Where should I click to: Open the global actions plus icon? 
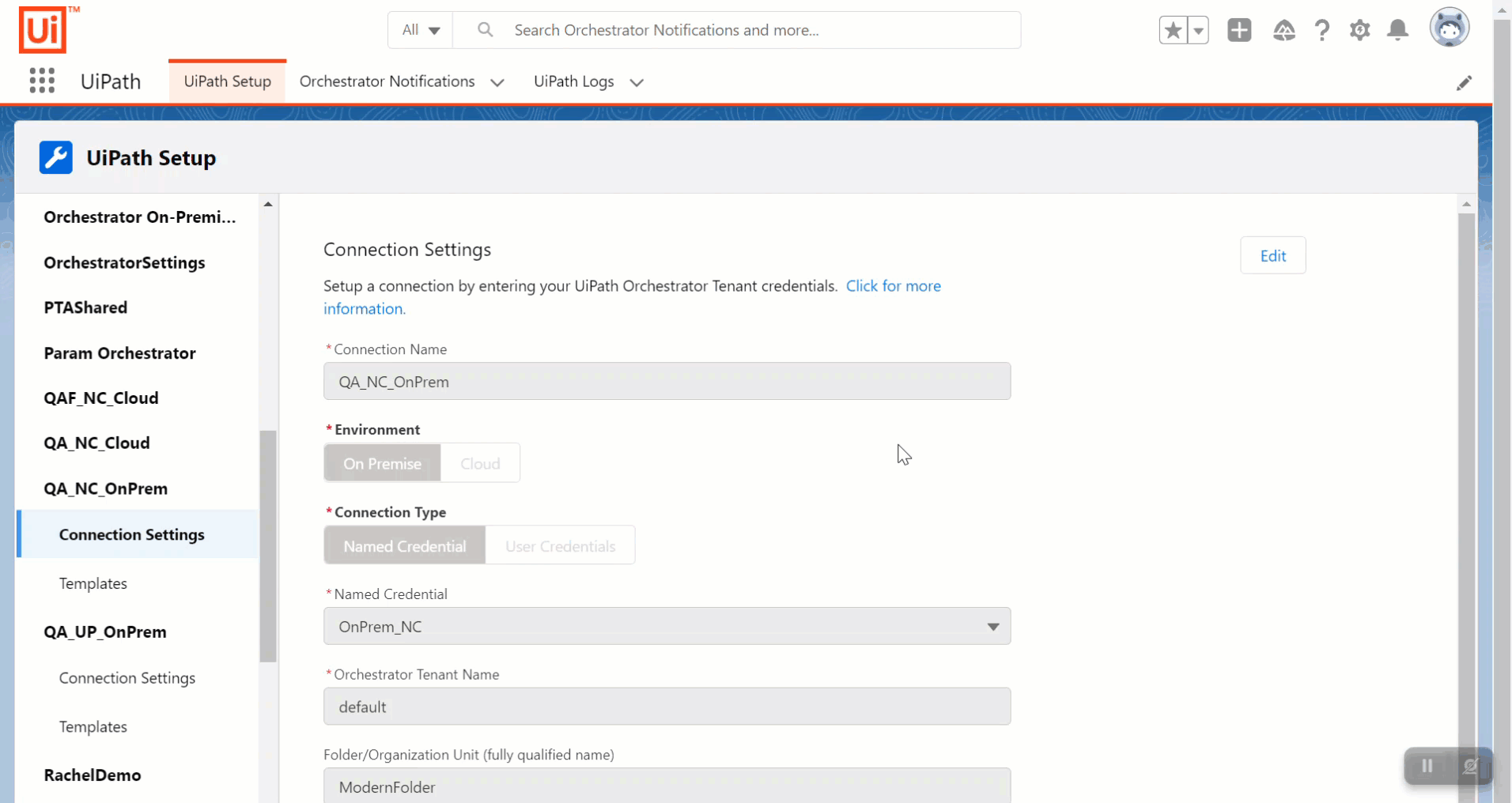[1238, 31]
